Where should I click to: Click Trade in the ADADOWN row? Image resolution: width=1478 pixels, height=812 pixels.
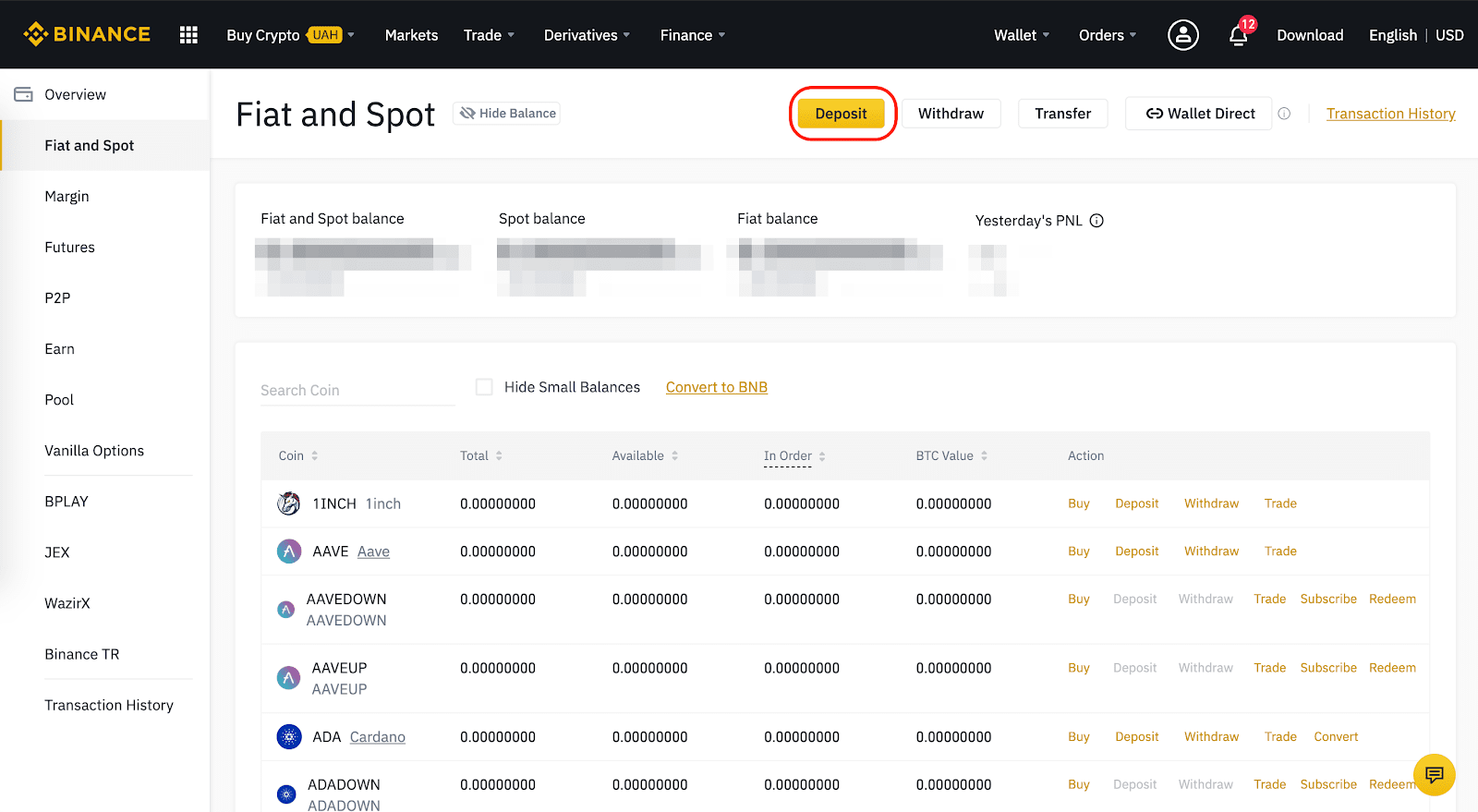click(x=1270, y=784)
